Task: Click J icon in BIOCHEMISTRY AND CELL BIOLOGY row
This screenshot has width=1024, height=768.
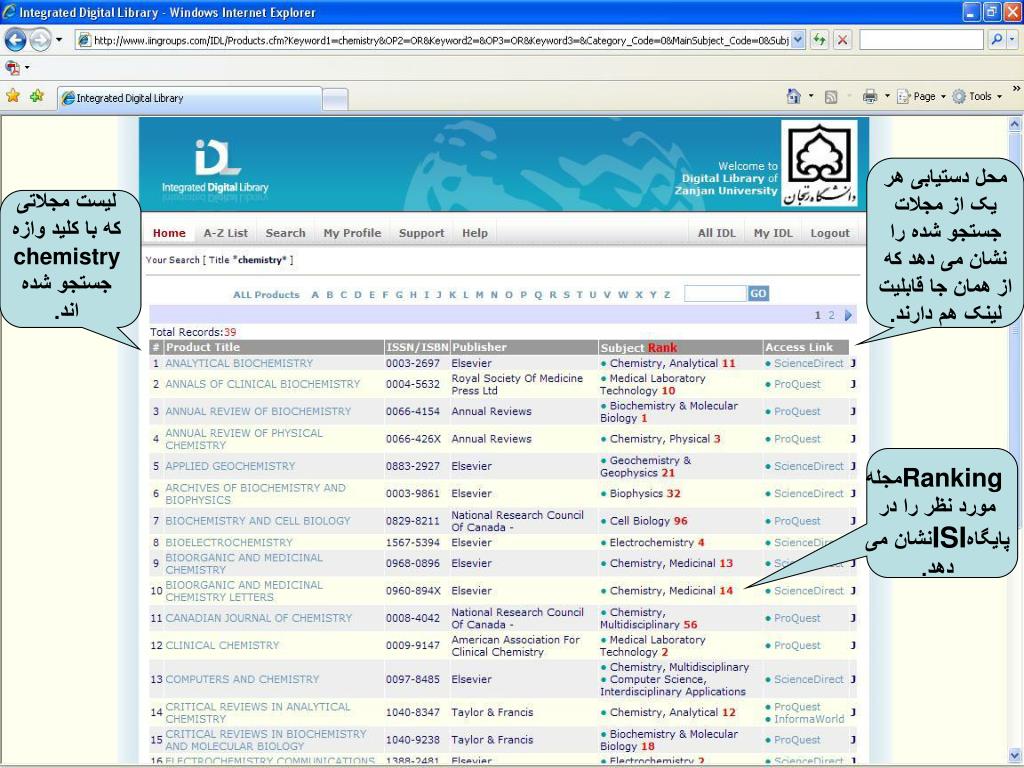Action: coord(853,521)
